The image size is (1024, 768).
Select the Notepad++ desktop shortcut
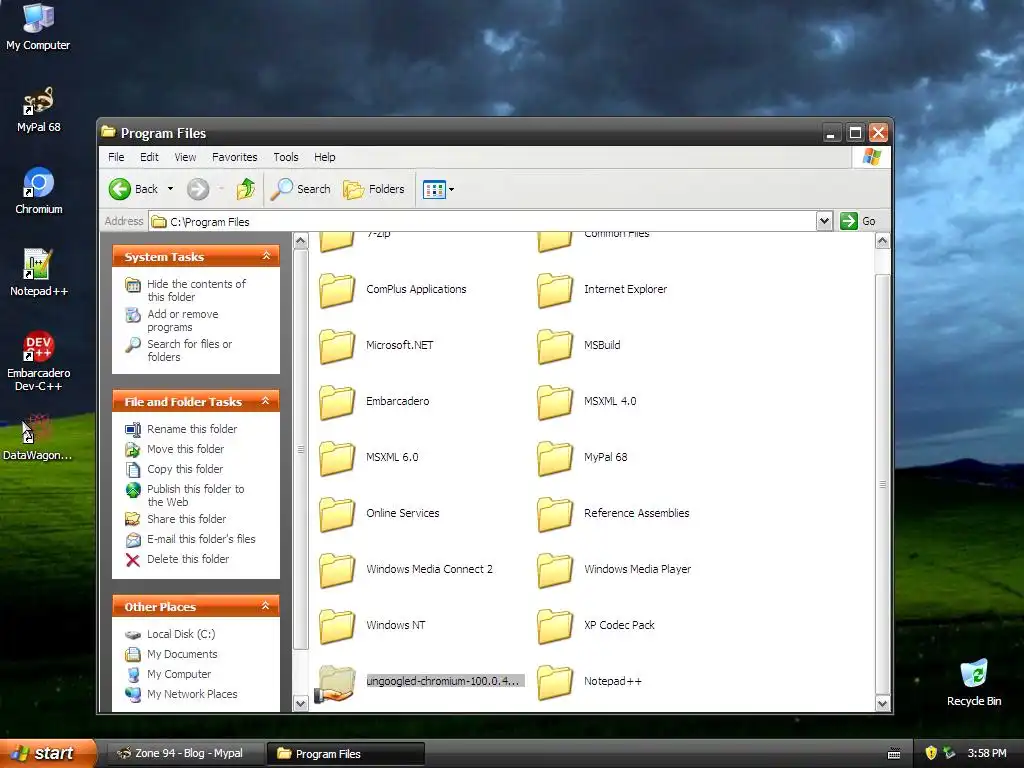click(39, 272)
